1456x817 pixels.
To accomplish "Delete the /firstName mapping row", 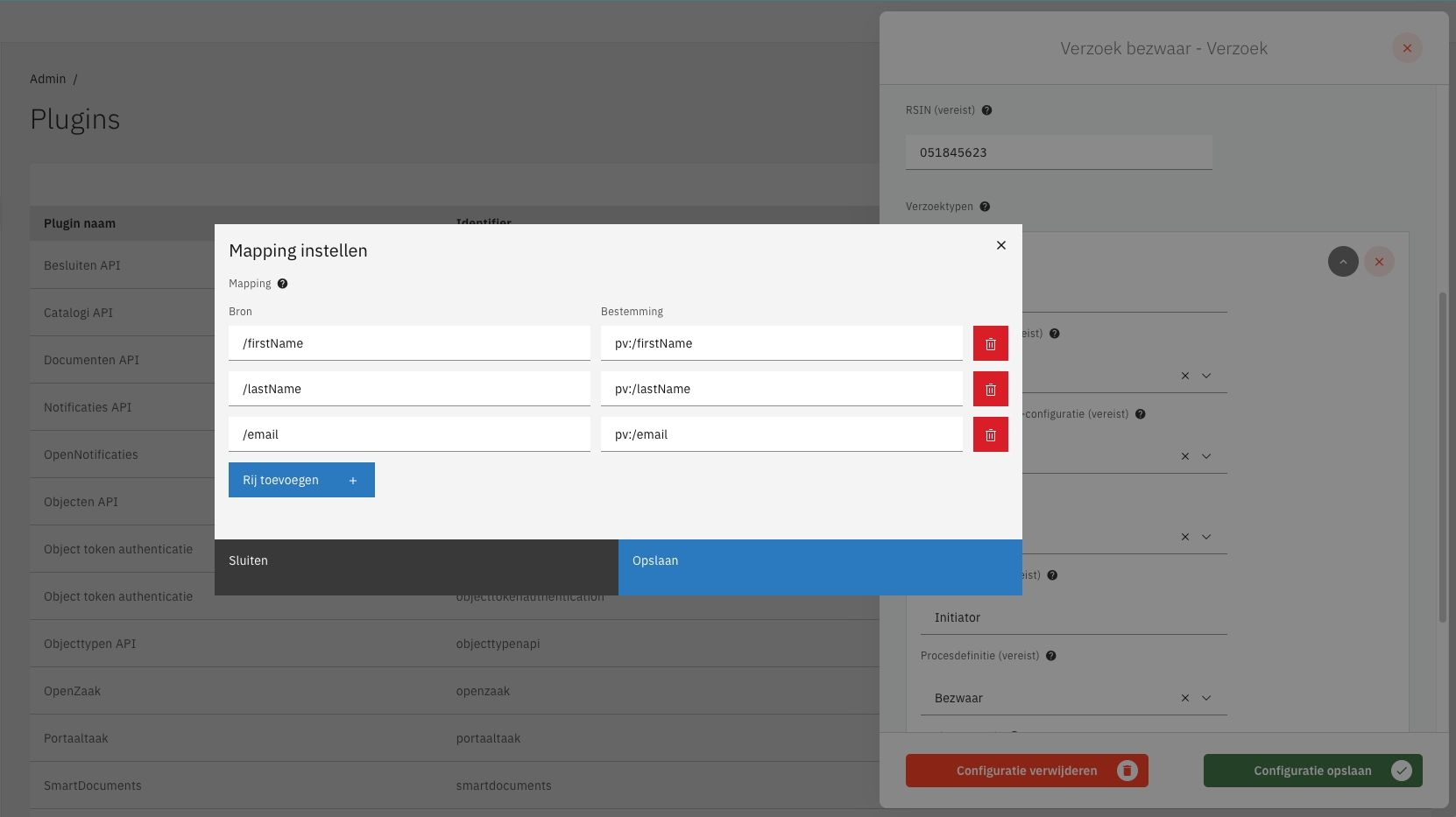I will 990,343.
